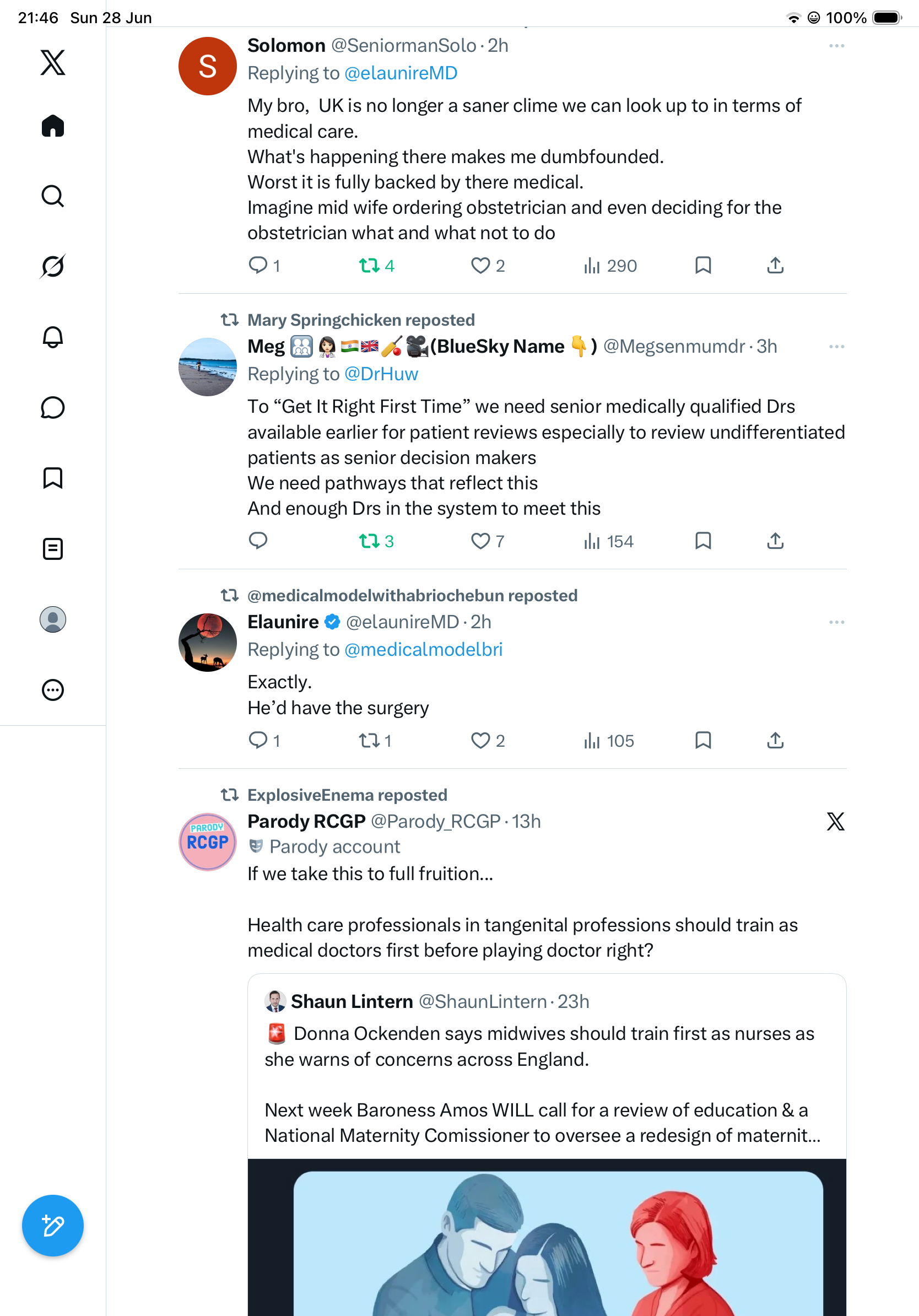The image size is (919, 1316).
Task: Open Search from the sidebar
Action: point(53,196)
